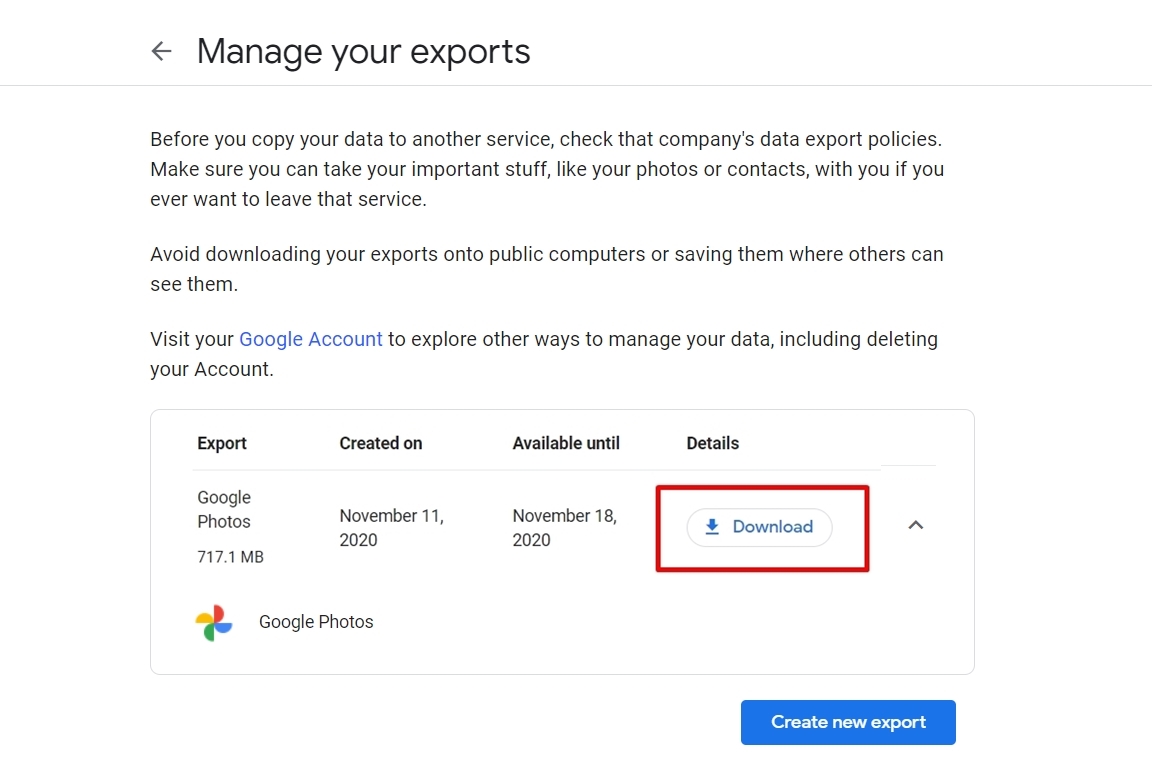Click the Details column header
This screenshot has height=768, width=1152.
coord(712,443)
